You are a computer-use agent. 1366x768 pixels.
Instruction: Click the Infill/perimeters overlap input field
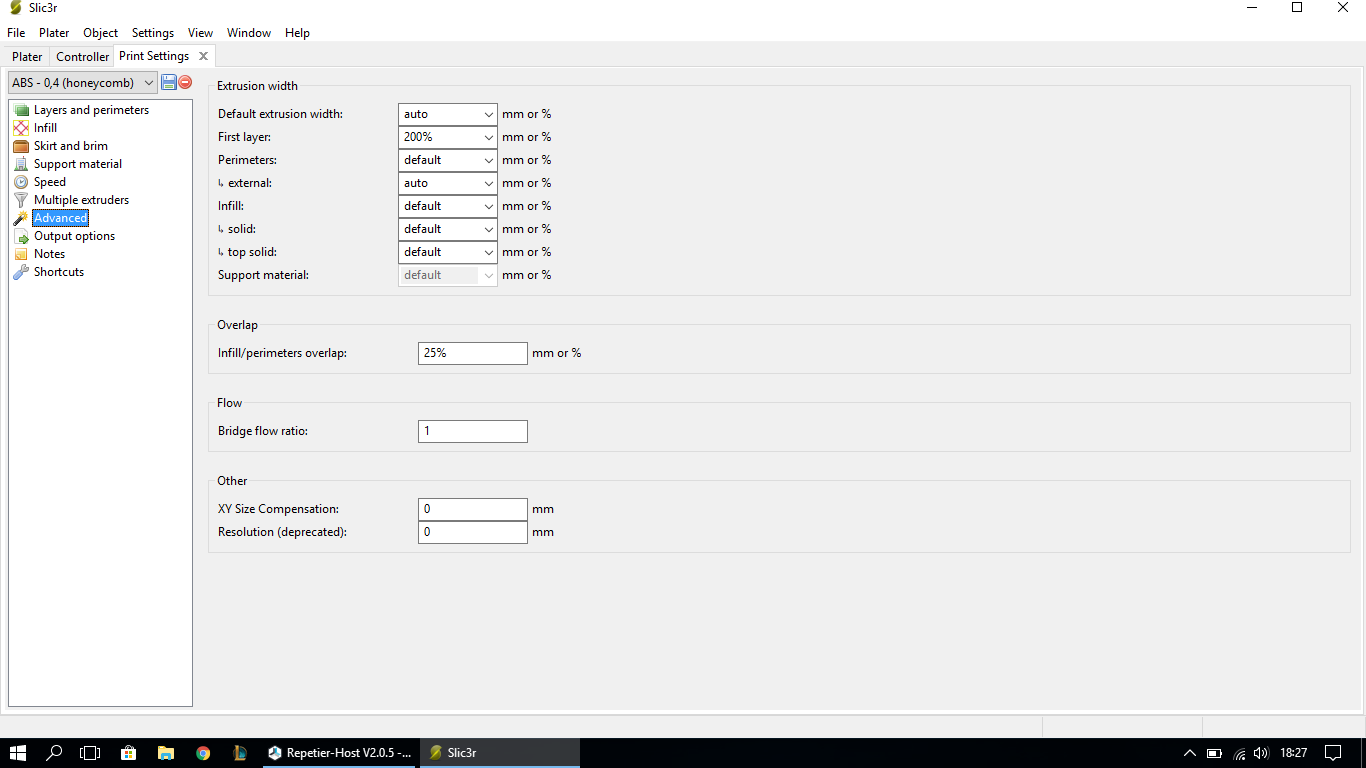pos(472,353)
